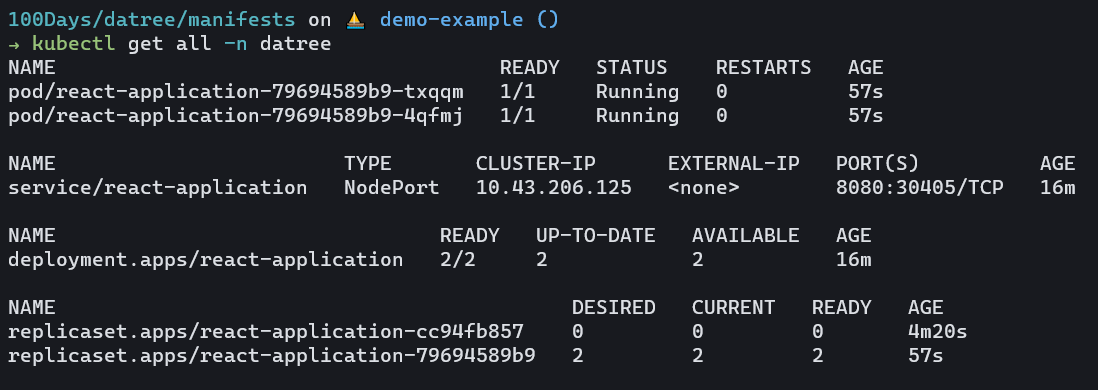Image resolution: width=1098 pixels, height=390 pixels.
Task: Click the green prompt arrow symbol
Action: point(14,44)
